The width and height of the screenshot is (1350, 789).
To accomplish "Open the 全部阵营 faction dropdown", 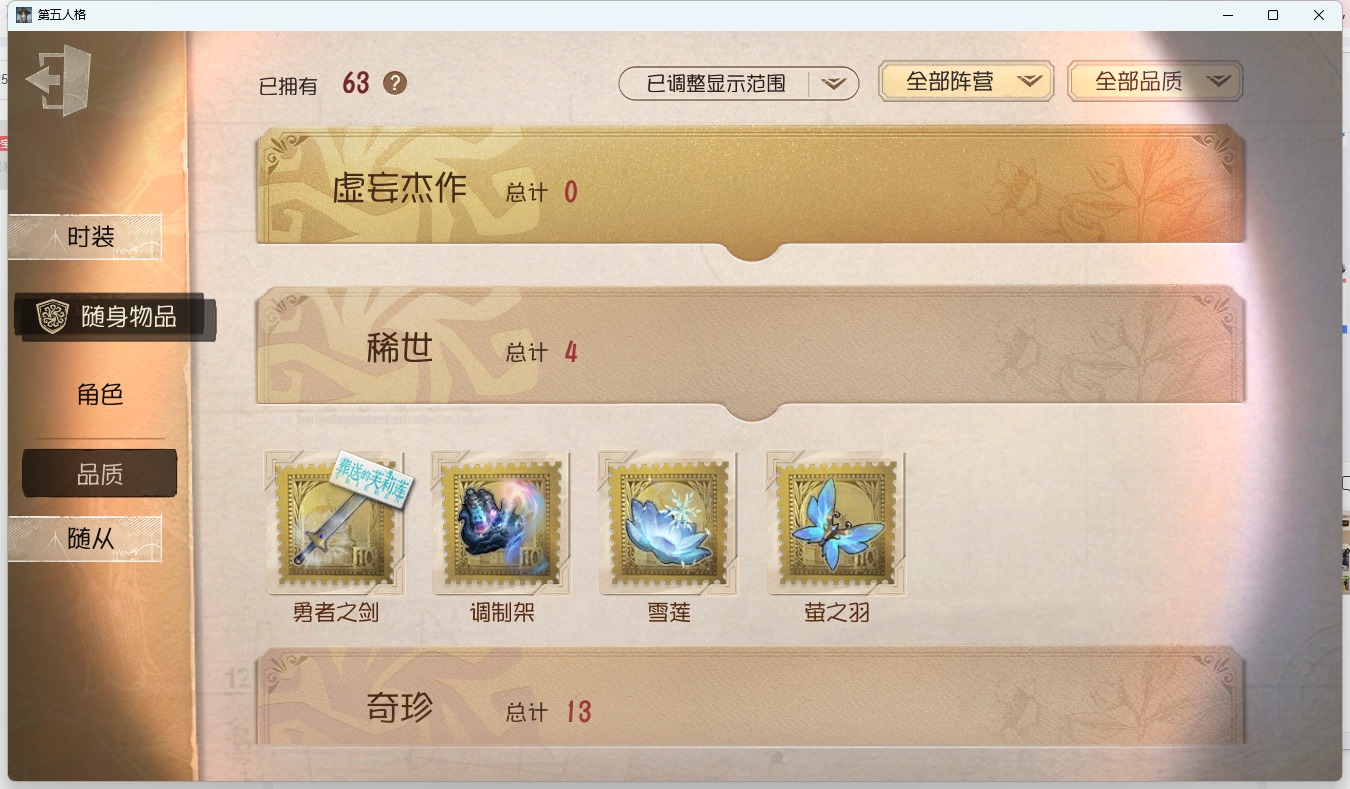I will [x=966, y=82].
